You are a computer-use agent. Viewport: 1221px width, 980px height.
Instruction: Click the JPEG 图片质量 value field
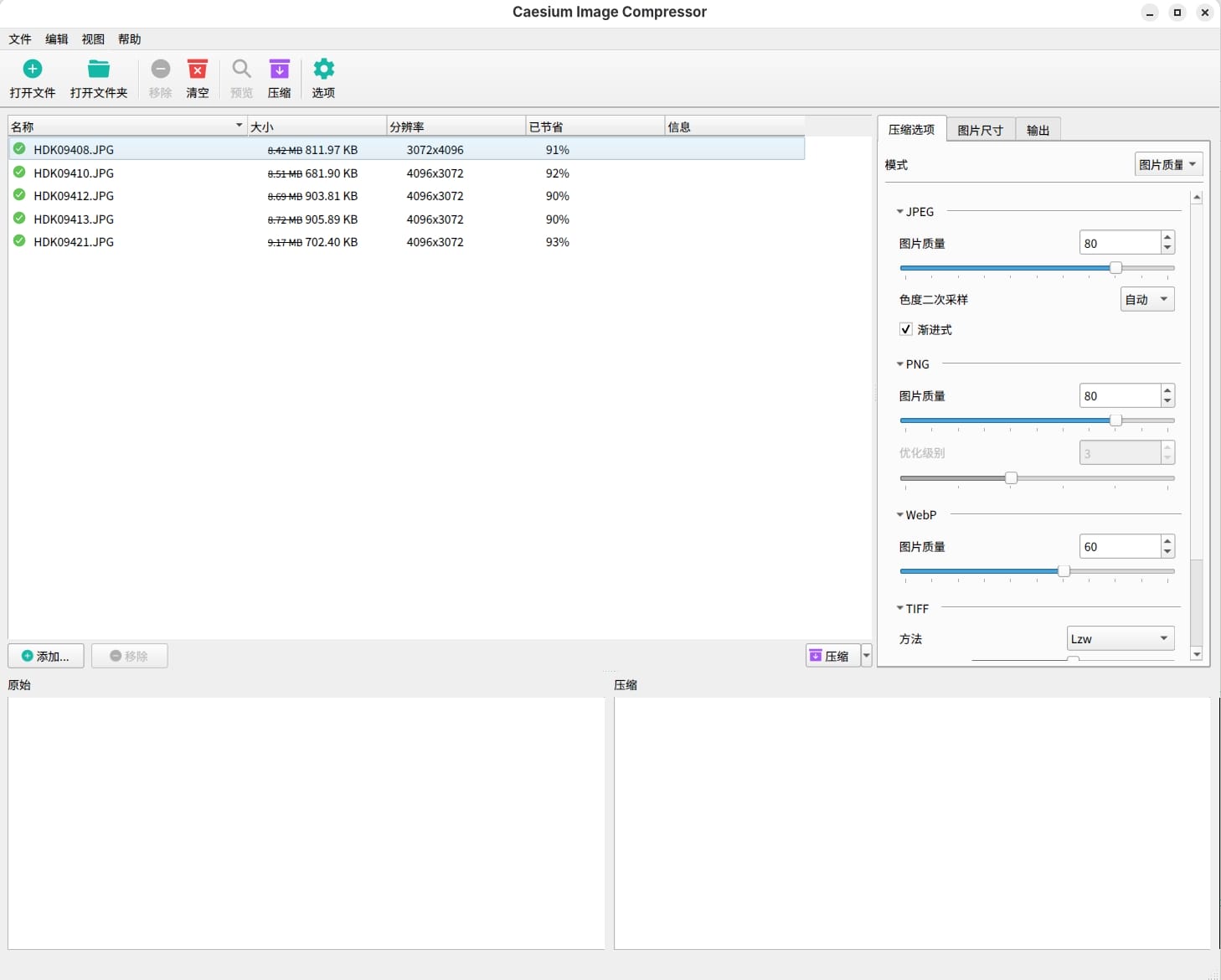1121,243
